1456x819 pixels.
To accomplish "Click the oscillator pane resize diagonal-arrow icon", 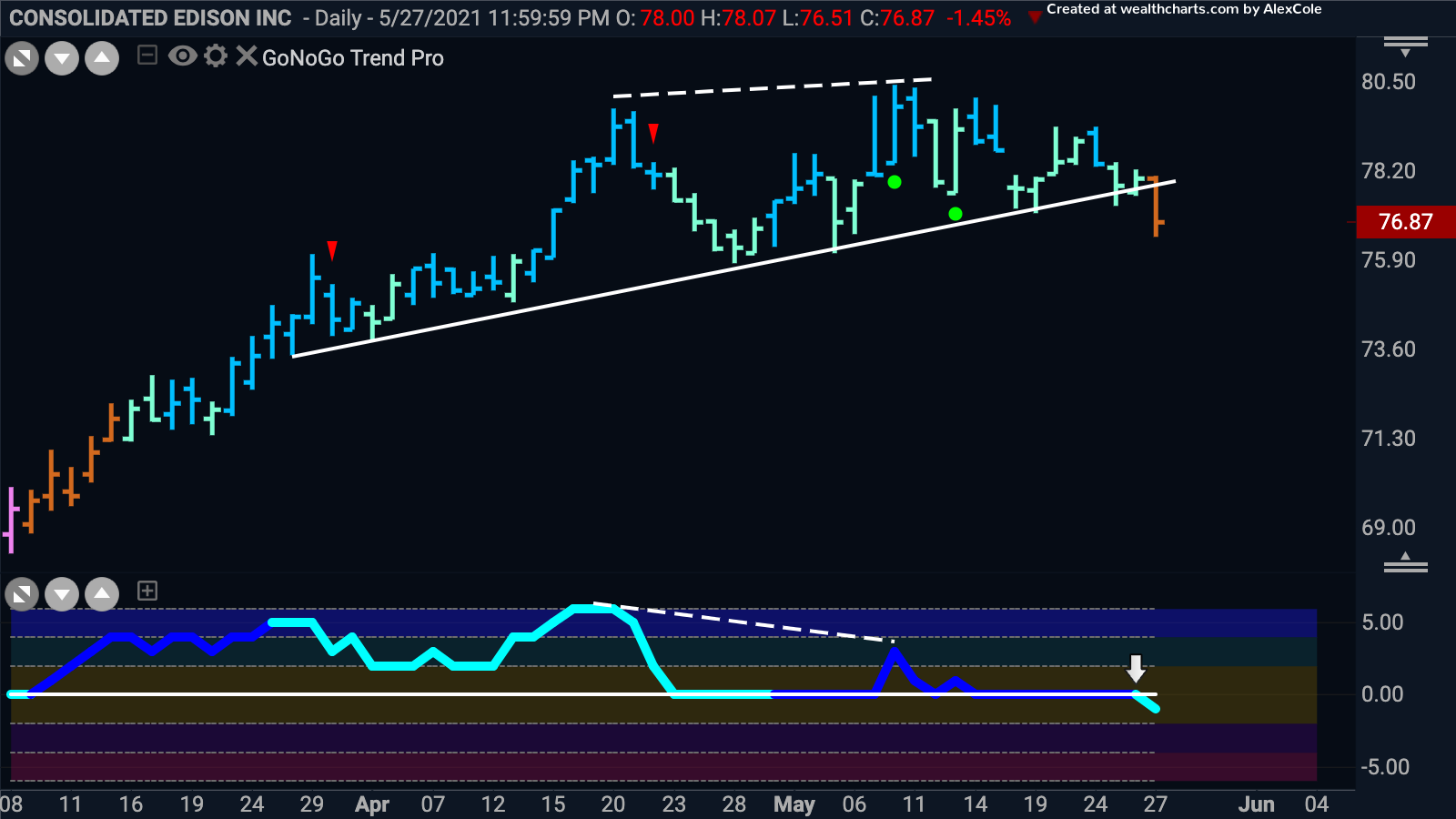I will [22, 595].
